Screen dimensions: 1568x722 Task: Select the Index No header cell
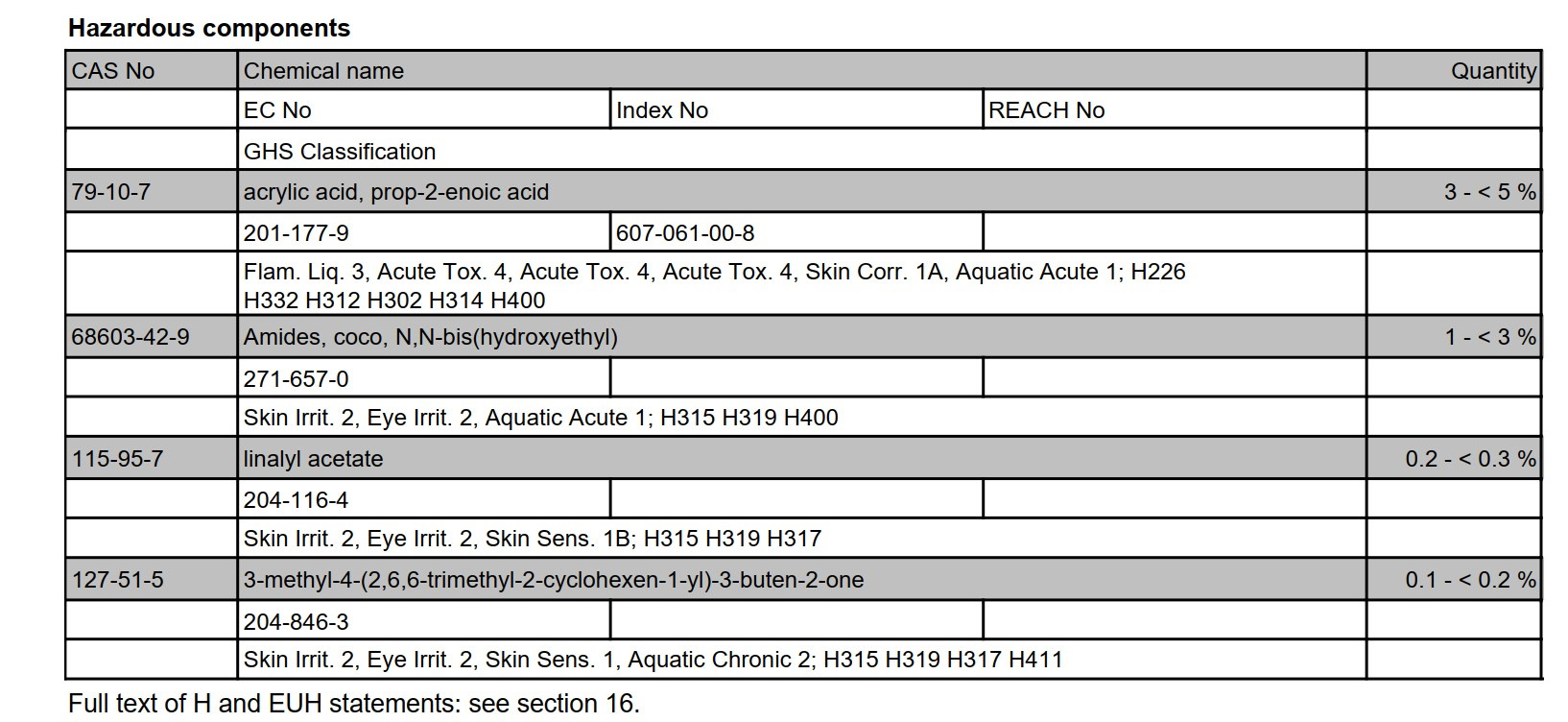662,110
